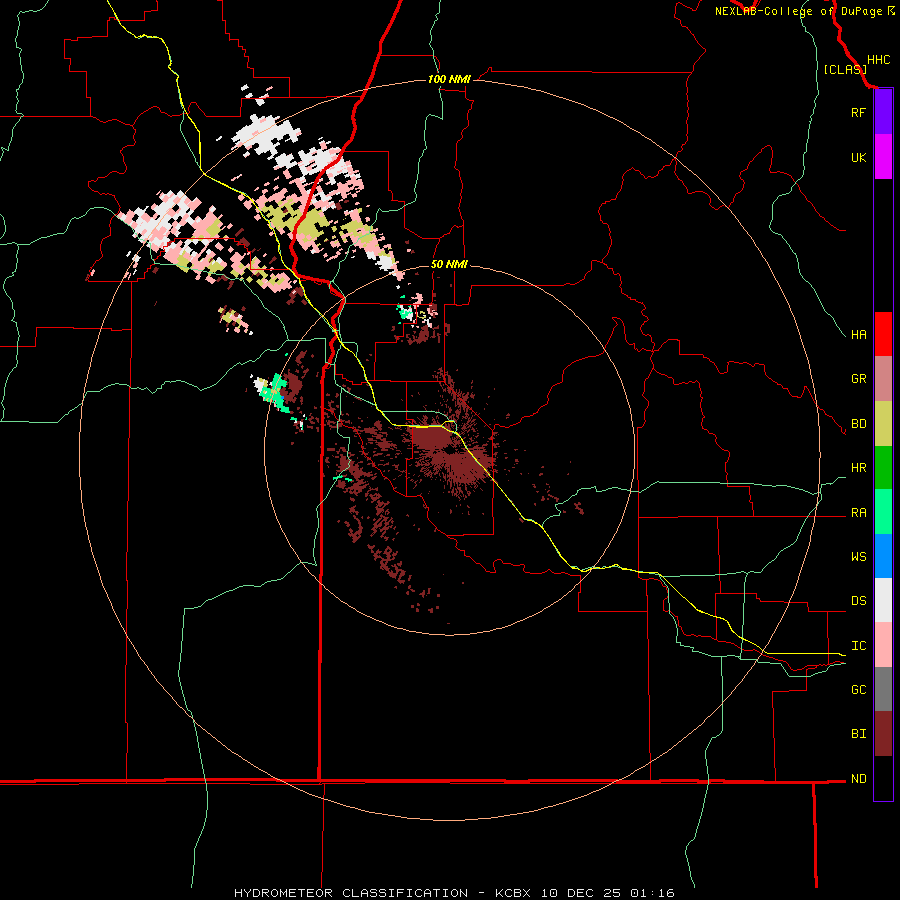Select the IC ice crystals pink swatch
900x900 pixels.
pos(883,645)
